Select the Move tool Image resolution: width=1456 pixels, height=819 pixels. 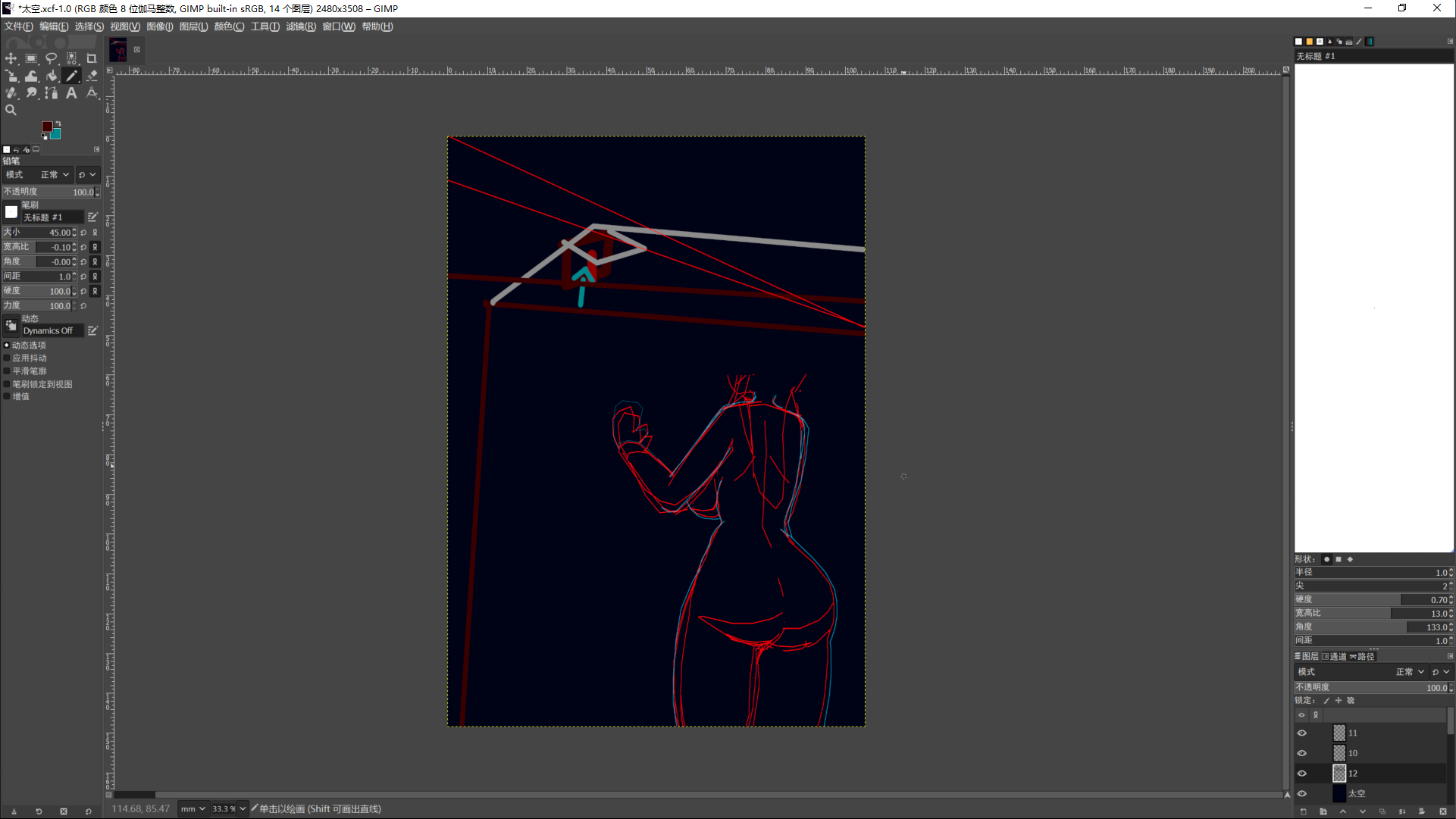tap(11, 58)
